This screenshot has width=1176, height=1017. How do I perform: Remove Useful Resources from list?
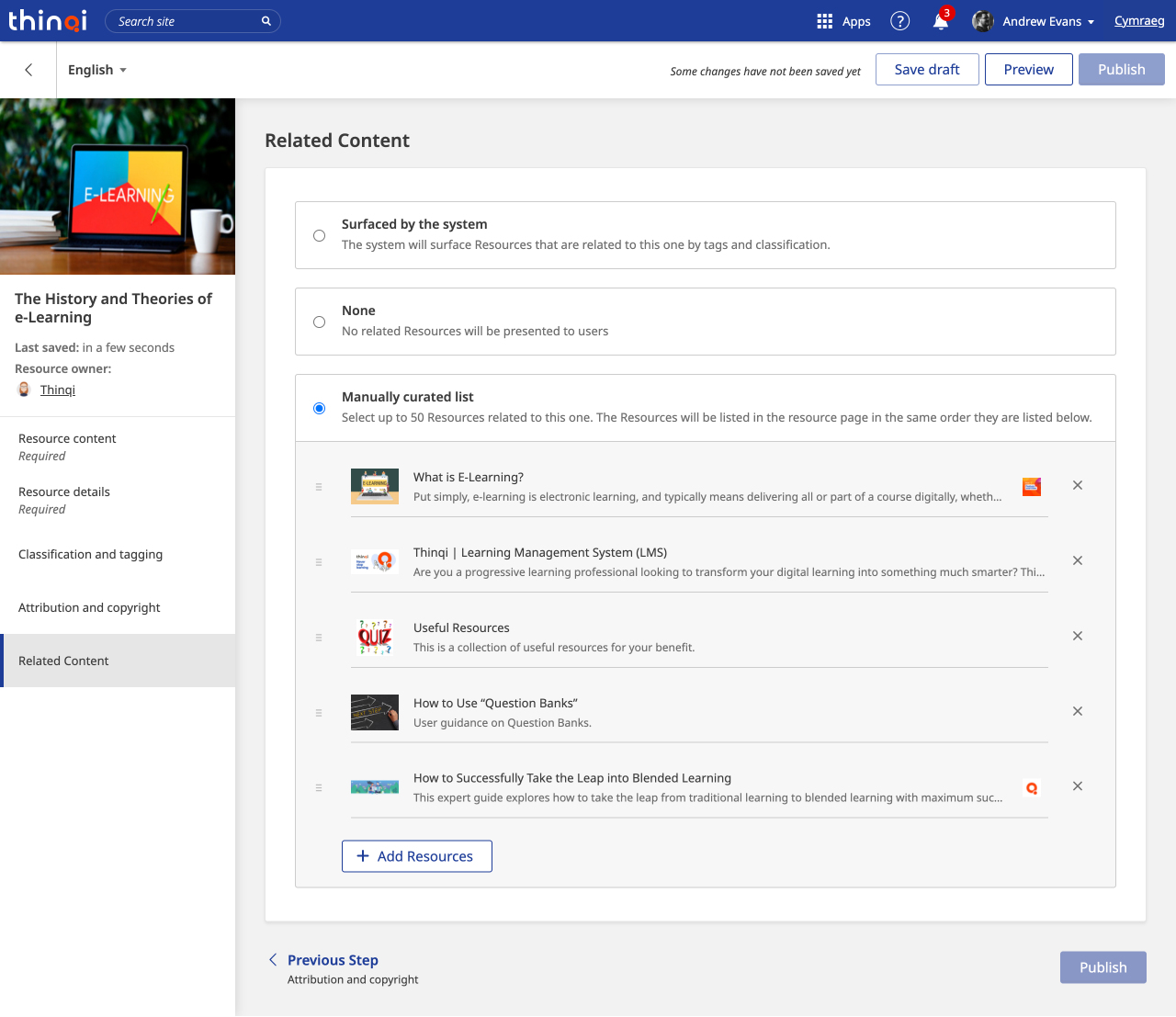[x=1078, y=636]
